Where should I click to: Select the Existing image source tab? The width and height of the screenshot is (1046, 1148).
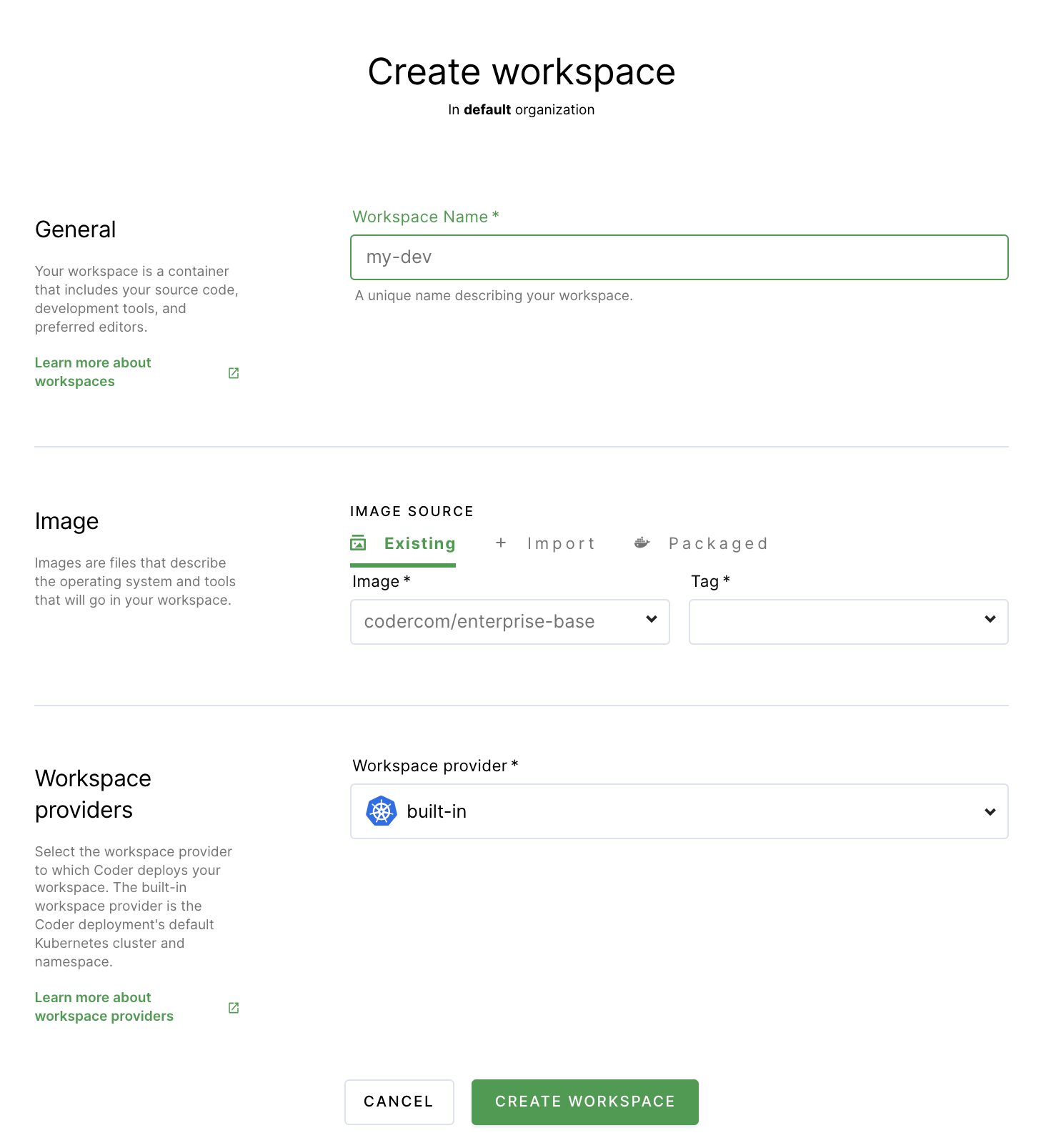coord(403,544)
